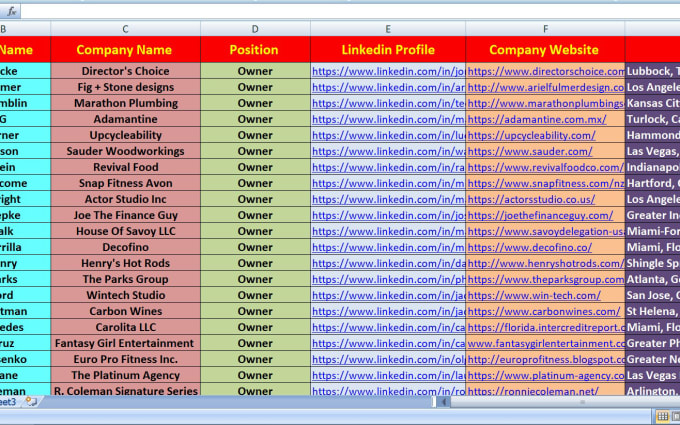This screenshot has width=680, height=425.
Task: Open the henryshotrods.com link
Action: (x=546, y=264)
